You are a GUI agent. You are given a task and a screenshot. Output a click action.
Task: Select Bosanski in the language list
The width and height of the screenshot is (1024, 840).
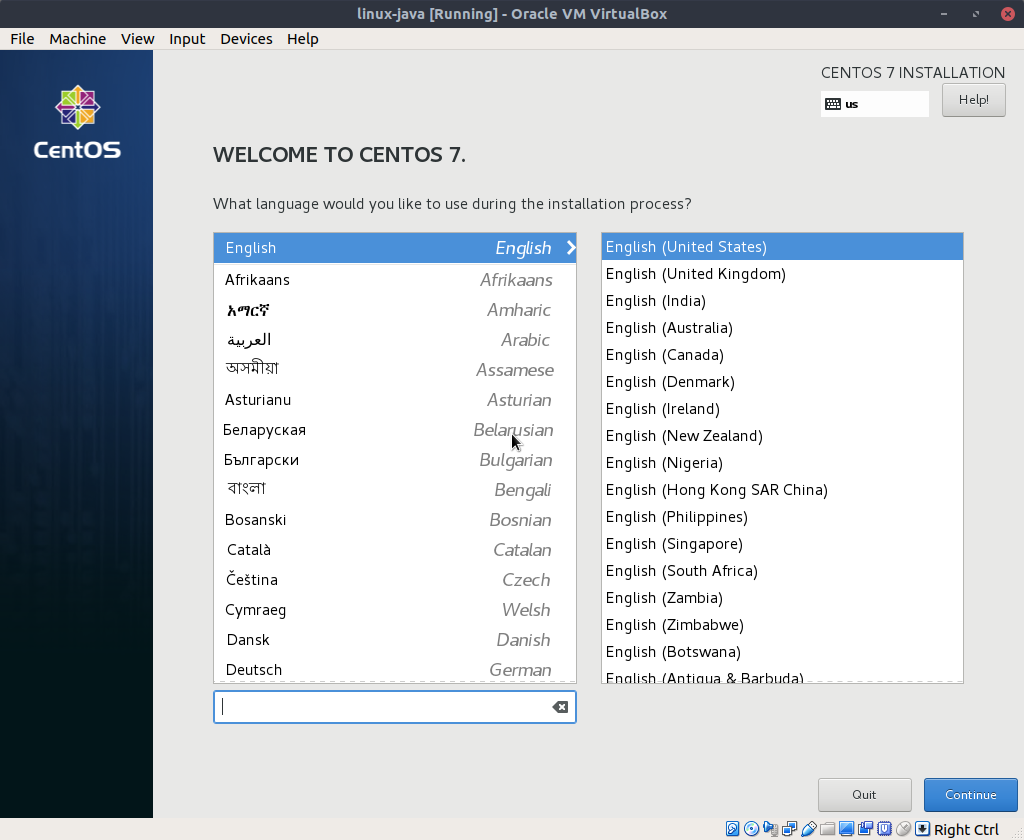394,520
